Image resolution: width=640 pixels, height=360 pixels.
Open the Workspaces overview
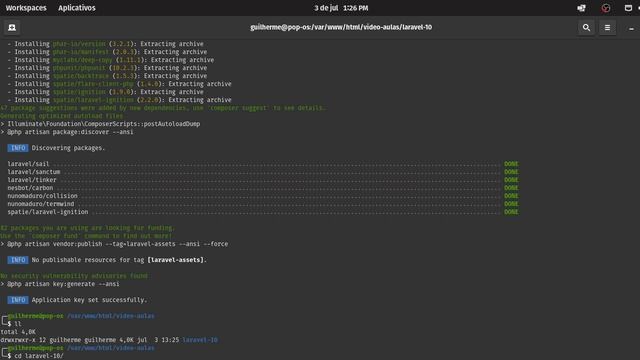coord(26,8)
